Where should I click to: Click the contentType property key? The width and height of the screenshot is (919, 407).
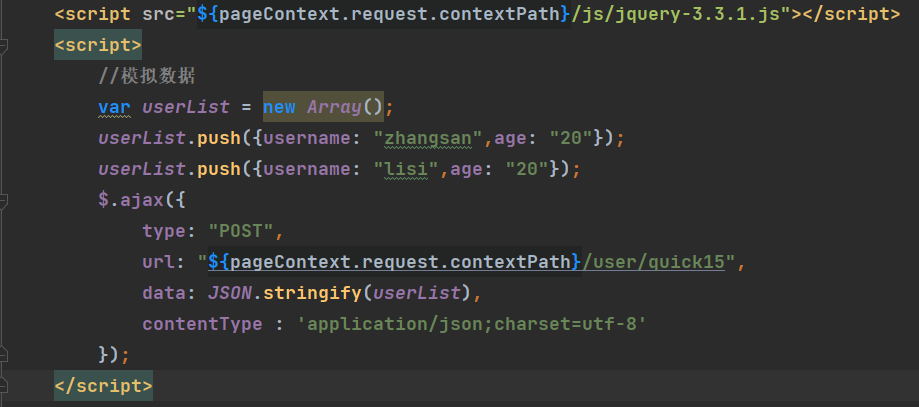[202, 324]
